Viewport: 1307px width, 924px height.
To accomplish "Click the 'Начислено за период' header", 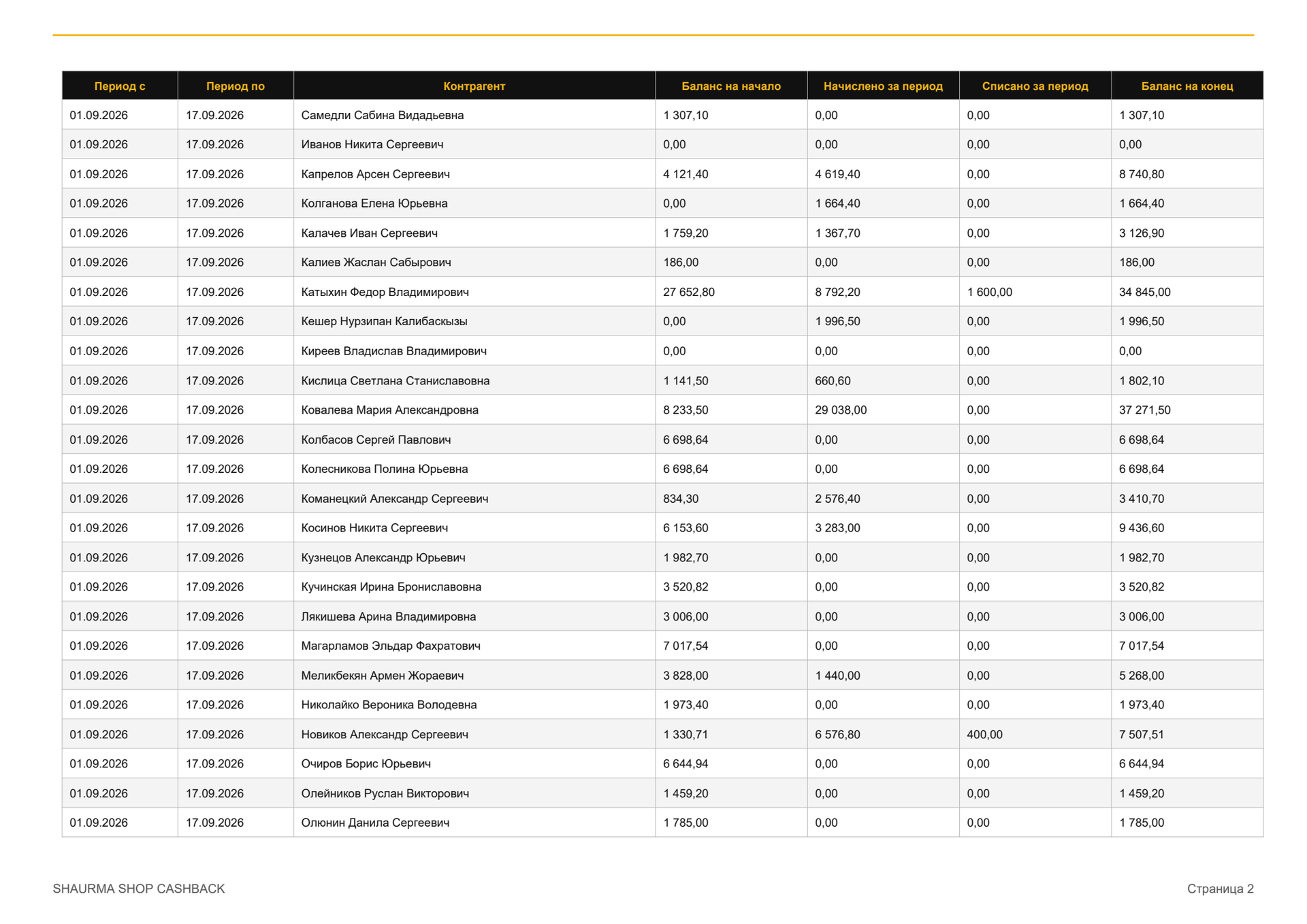I will [x=883, y=86].
